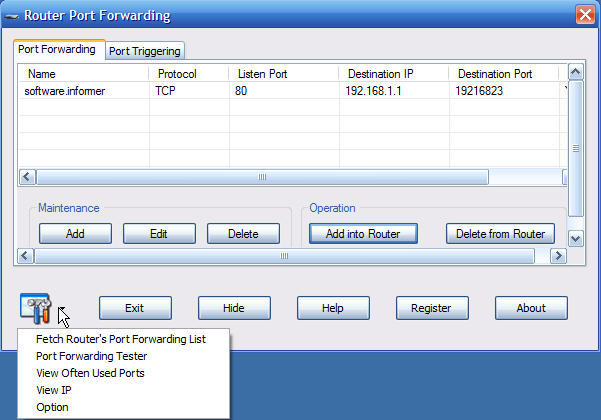Click the Delete button under Maintenance
The height and width of the screenshot is (420, 601).
(x=243, y=234)
